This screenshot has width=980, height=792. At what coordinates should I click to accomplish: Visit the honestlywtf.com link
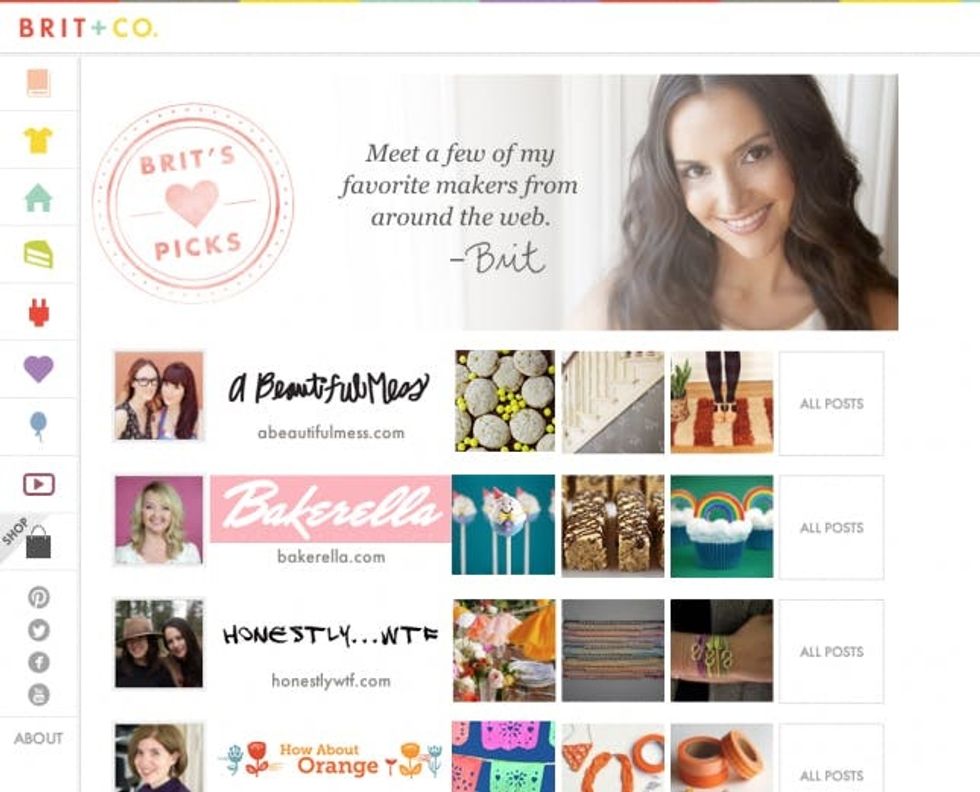point(331,681)
